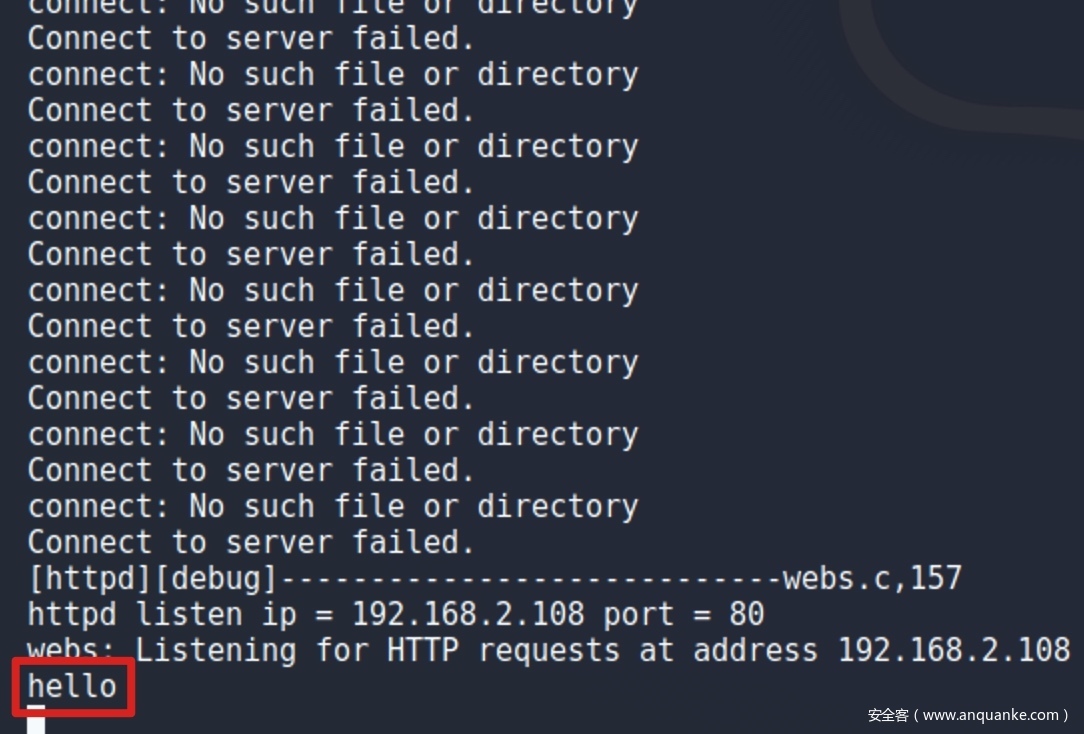Click the word "HTTP" in the webs line
This screenshot has height=734, width=1084.
(x=423, y=650)
